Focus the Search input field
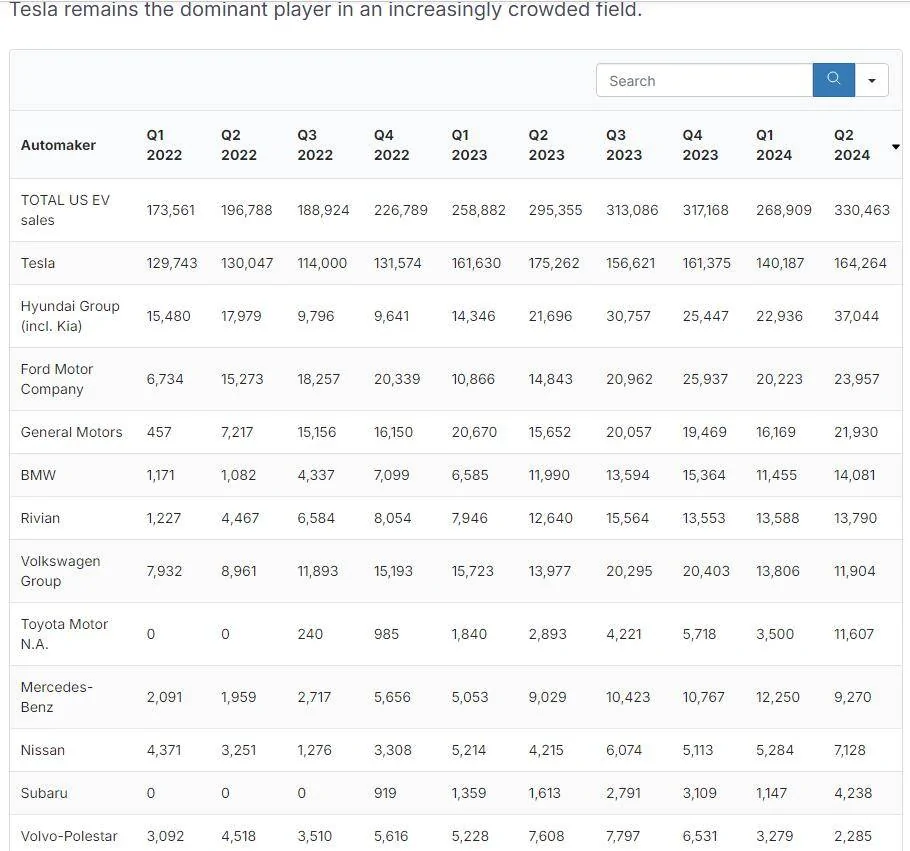Screen dimensions: 910x851 [705, 80]
